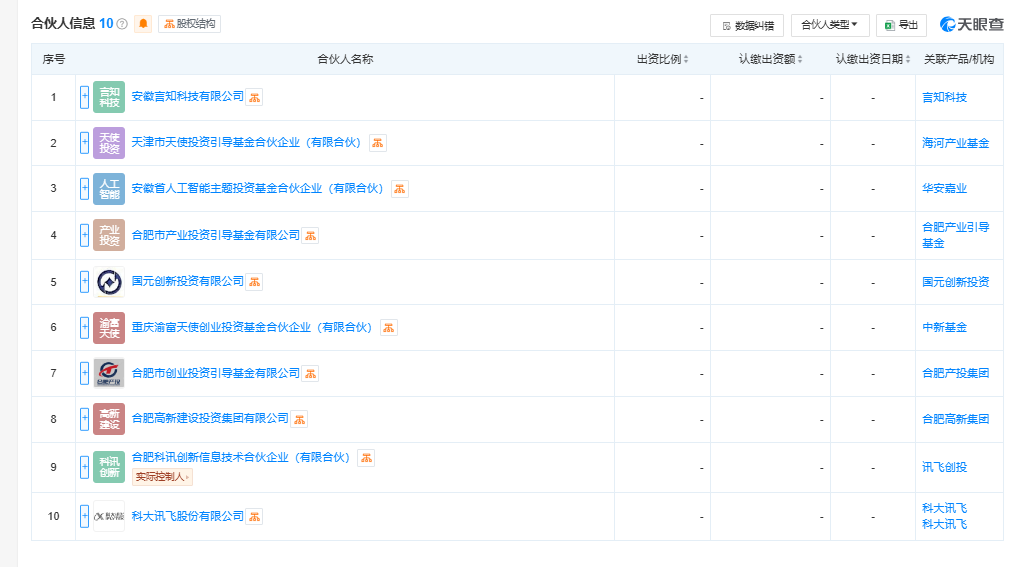Click the orange bell alert icon
The width and height of the screenshot is (1015, 567).
(x=143, y=24)
